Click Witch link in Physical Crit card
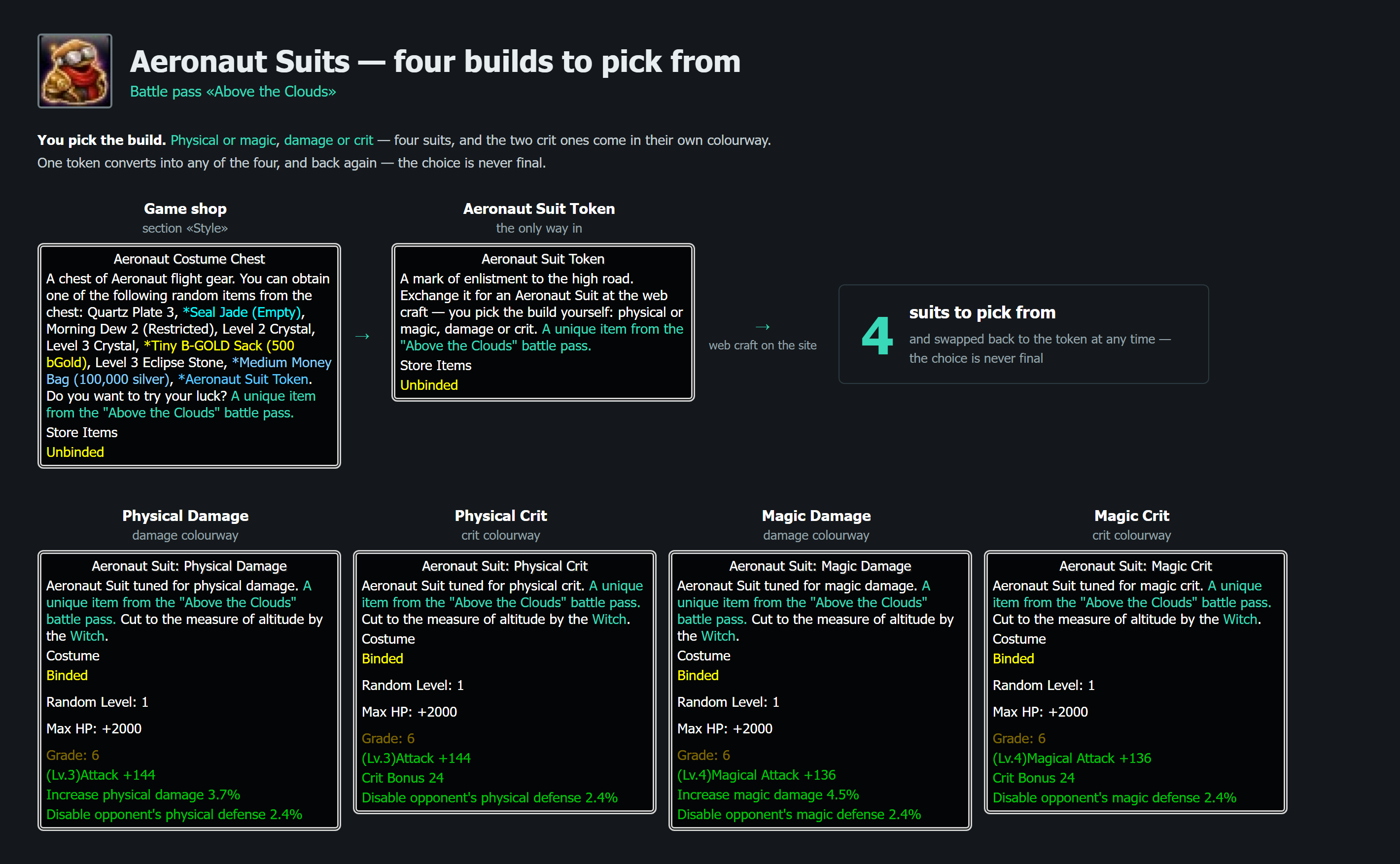Screen dimensions: 1400x864 (609, 620)
